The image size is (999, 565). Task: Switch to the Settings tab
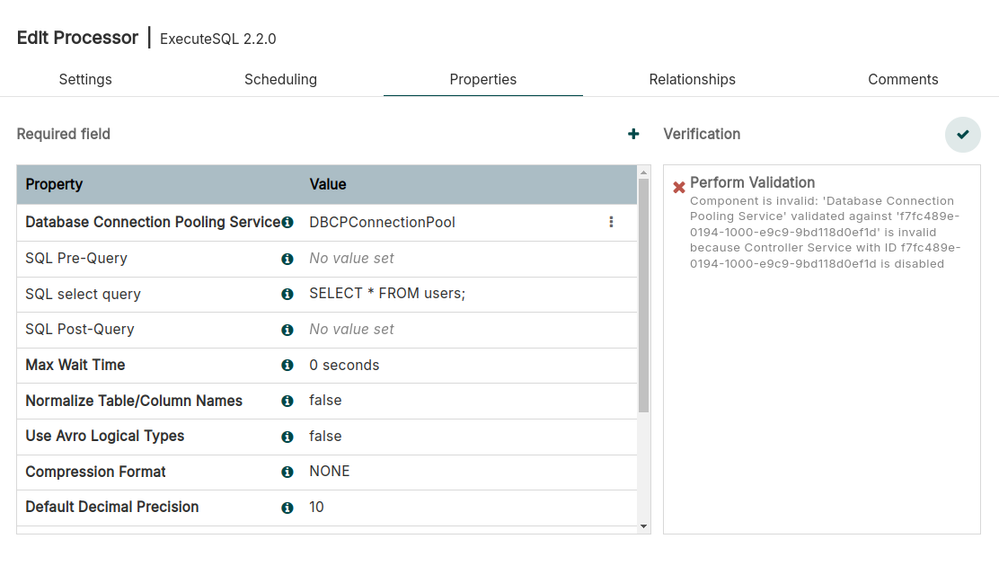click(x=85, y=79)
